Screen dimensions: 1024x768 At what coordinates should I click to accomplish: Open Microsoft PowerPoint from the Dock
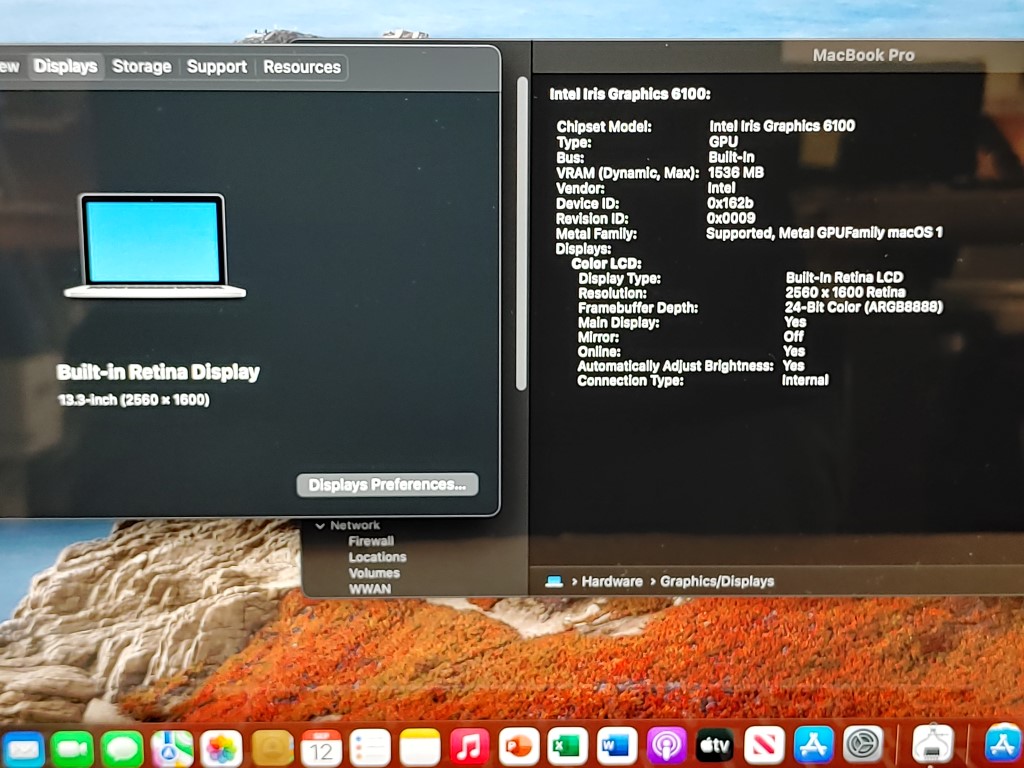point(519,747)
